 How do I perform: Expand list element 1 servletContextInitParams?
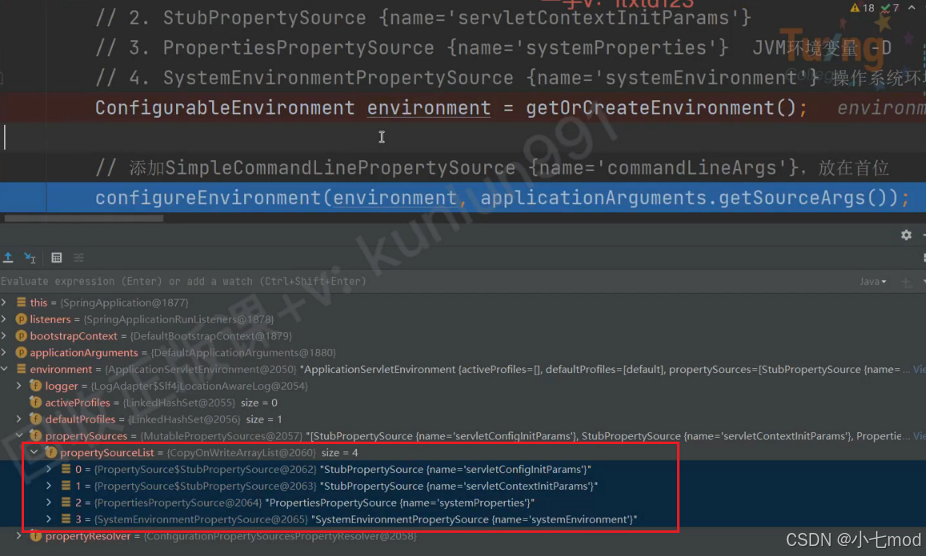click(x=49, y=486)
